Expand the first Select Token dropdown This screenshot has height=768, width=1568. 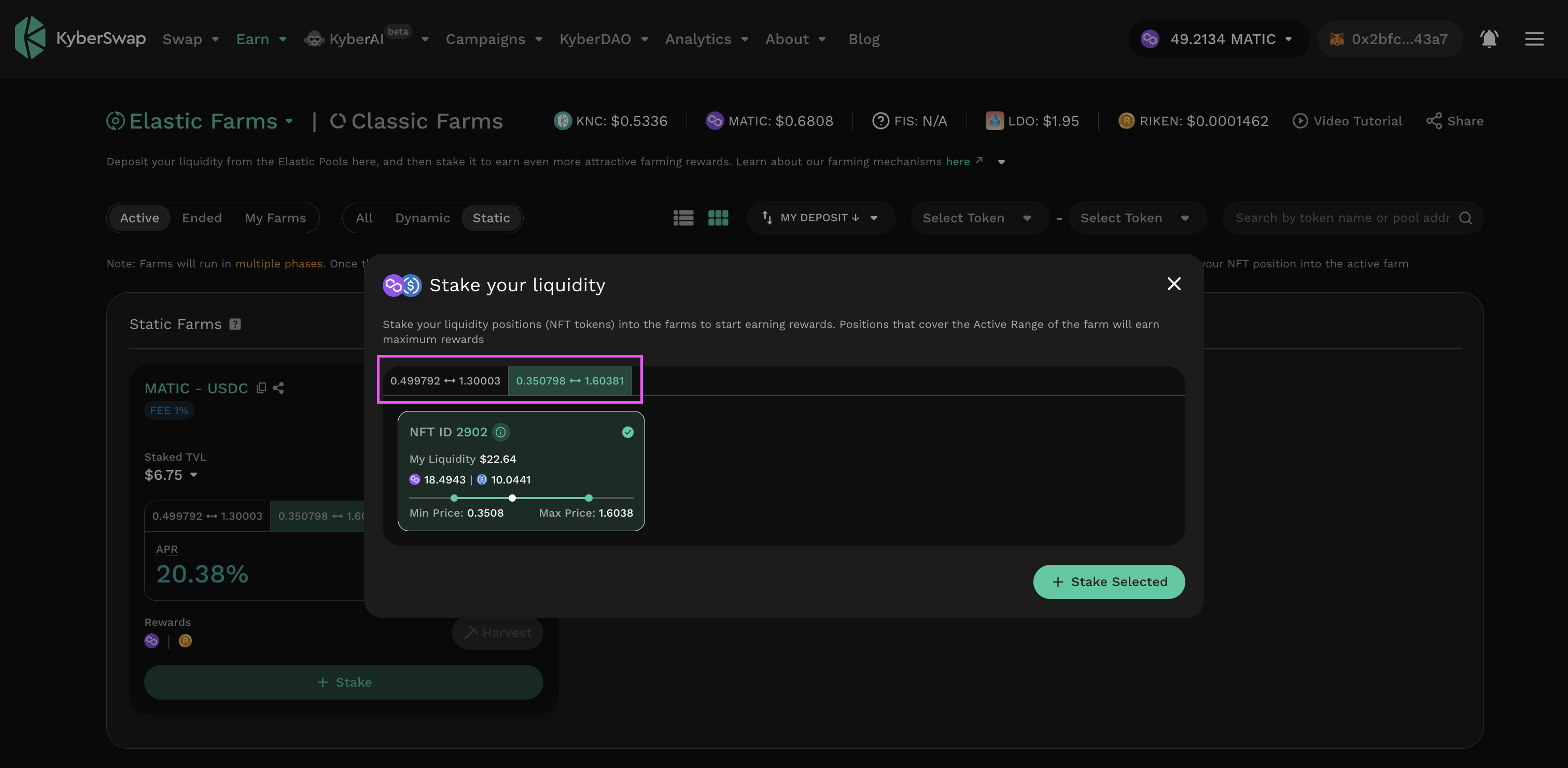tap(976, 218)
